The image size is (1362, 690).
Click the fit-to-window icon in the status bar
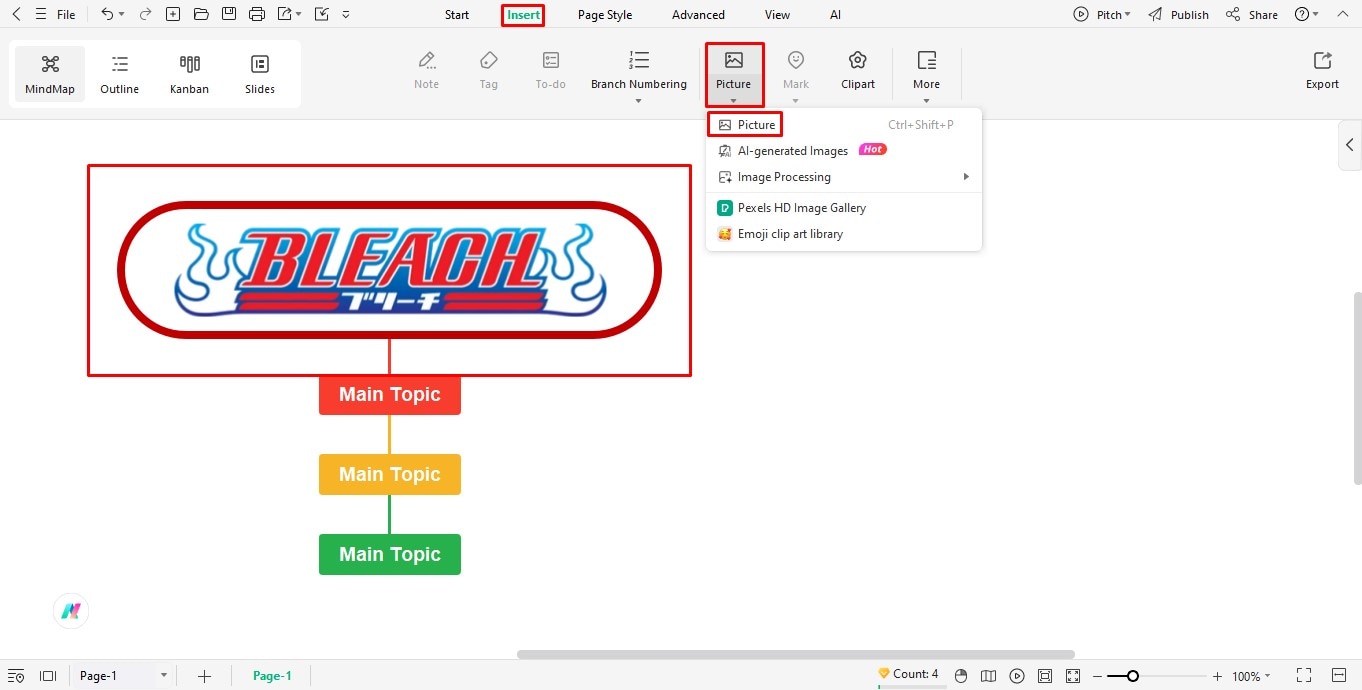pos(1045,676)
